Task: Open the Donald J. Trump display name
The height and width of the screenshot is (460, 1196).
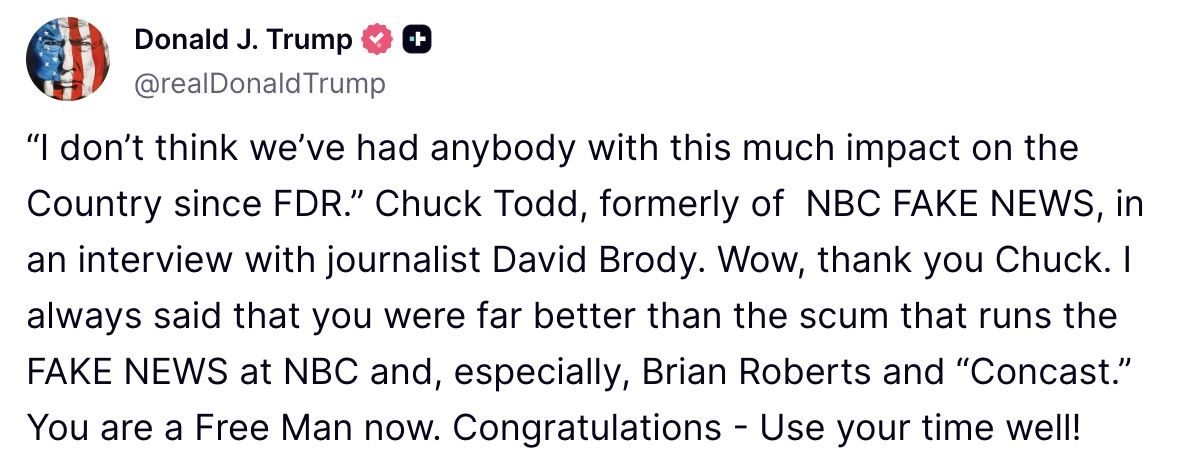Action: coord(243,40)
